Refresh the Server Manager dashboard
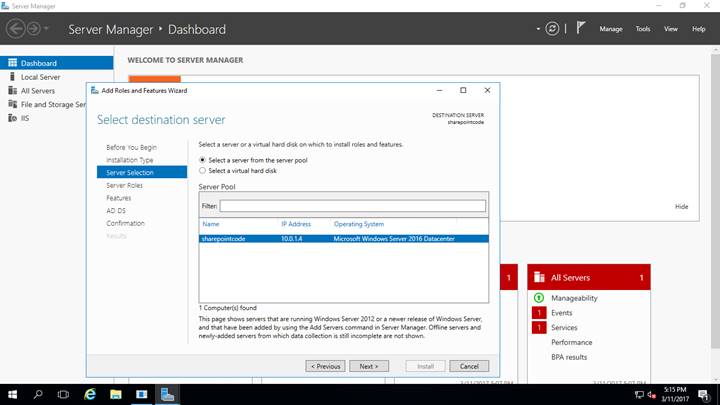Screen dimensions: 720x405 click(552, 29)
